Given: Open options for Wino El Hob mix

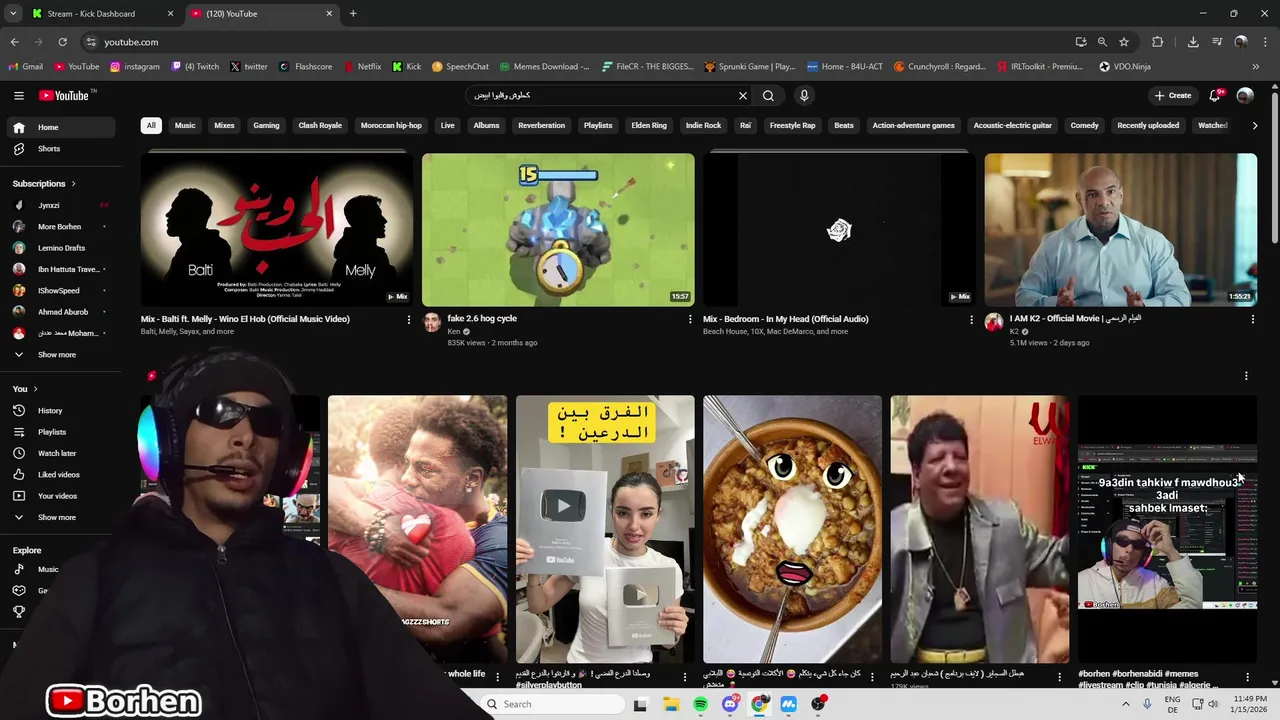Looking at the screenshot, I should click(408, 320).
